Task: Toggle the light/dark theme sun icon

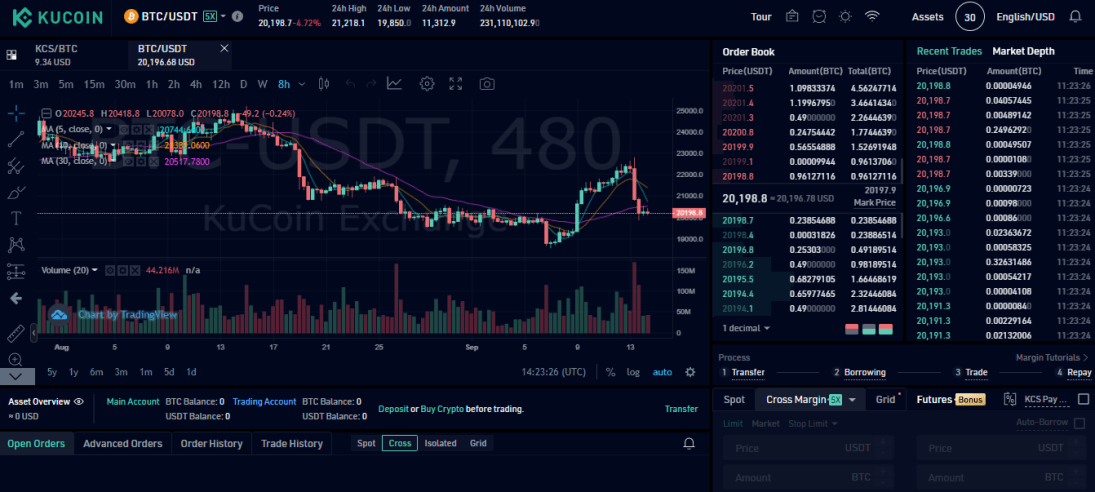Action: point(846,17)
